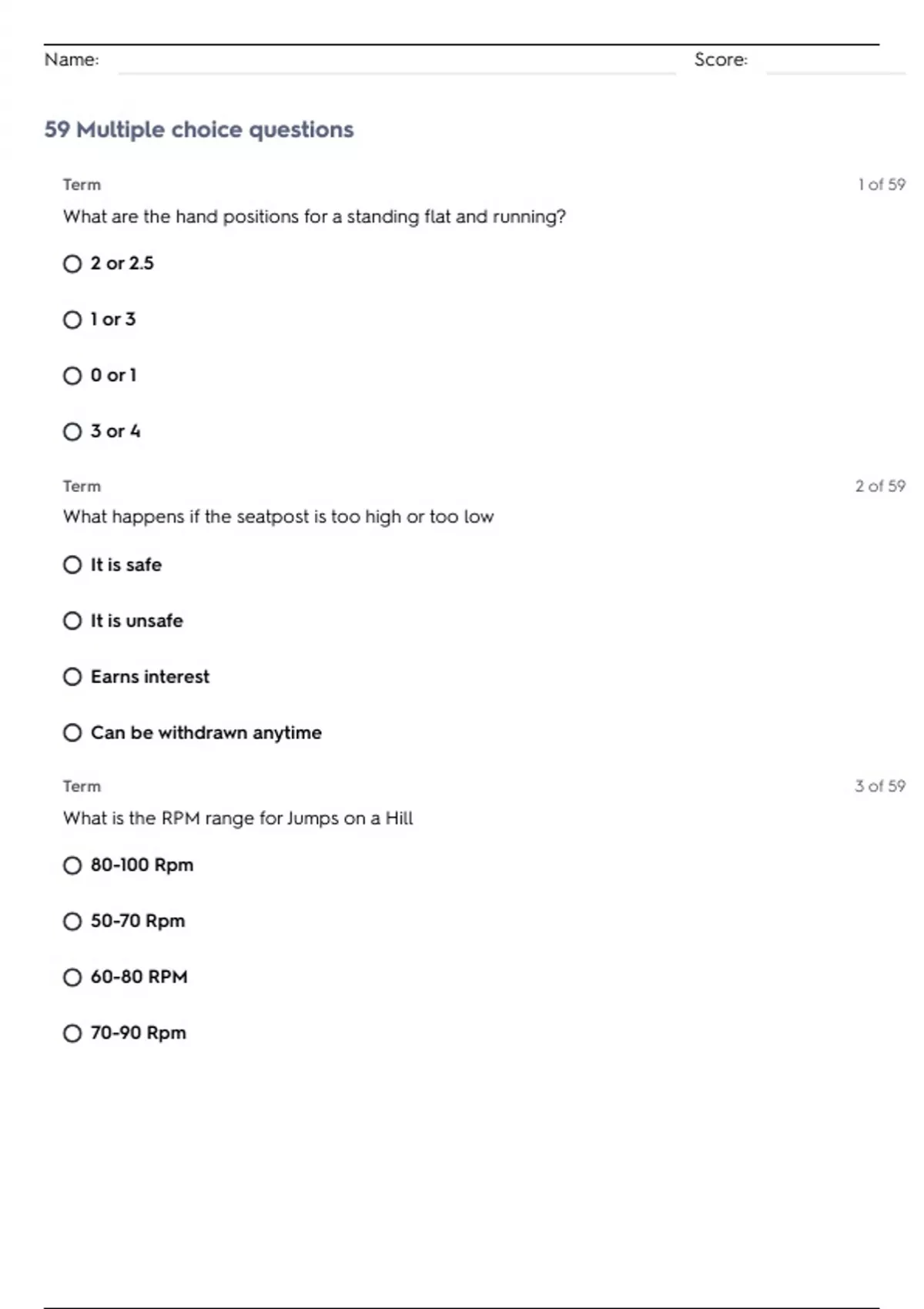This screenshot has height=1309, width=924.
Task: Click the "1 of 59" question counter
Action: coord(882,185)
